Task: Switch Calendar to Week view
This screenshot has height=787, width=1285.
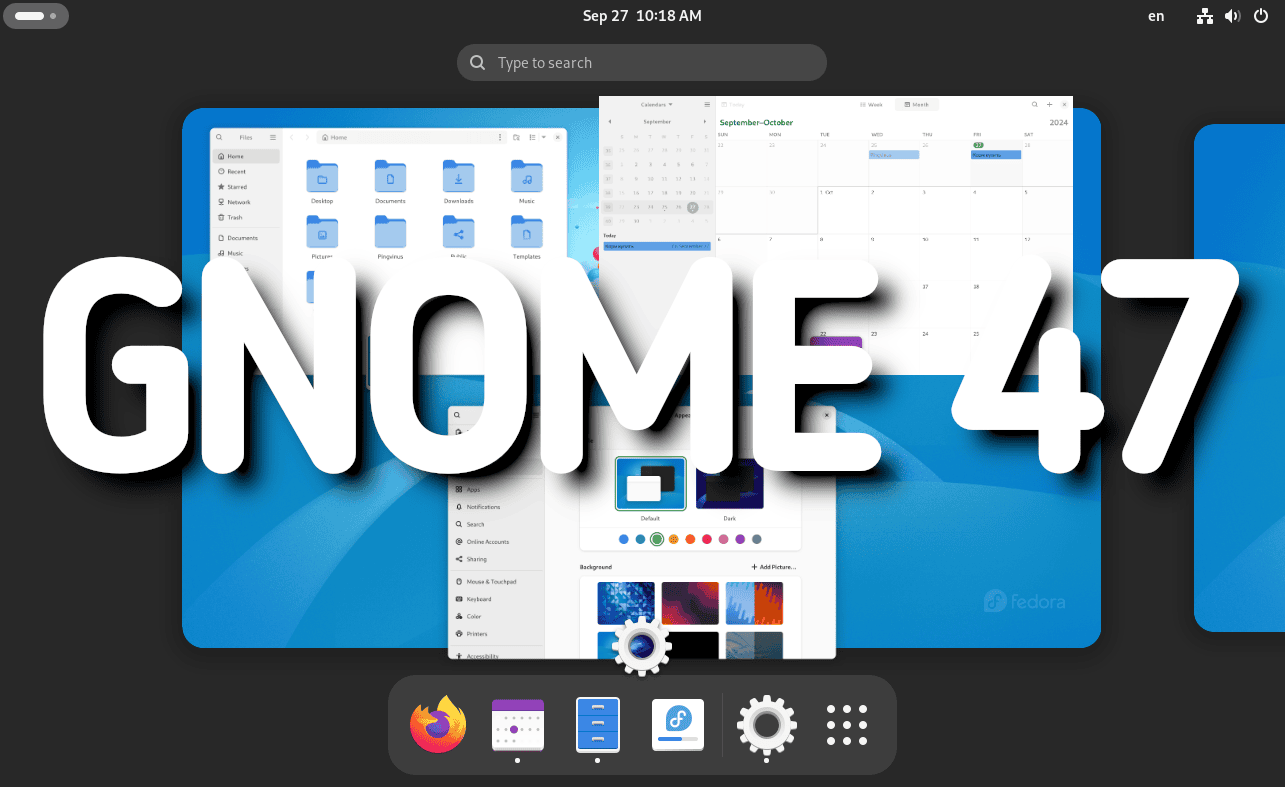Action: (x=871, y=104)
